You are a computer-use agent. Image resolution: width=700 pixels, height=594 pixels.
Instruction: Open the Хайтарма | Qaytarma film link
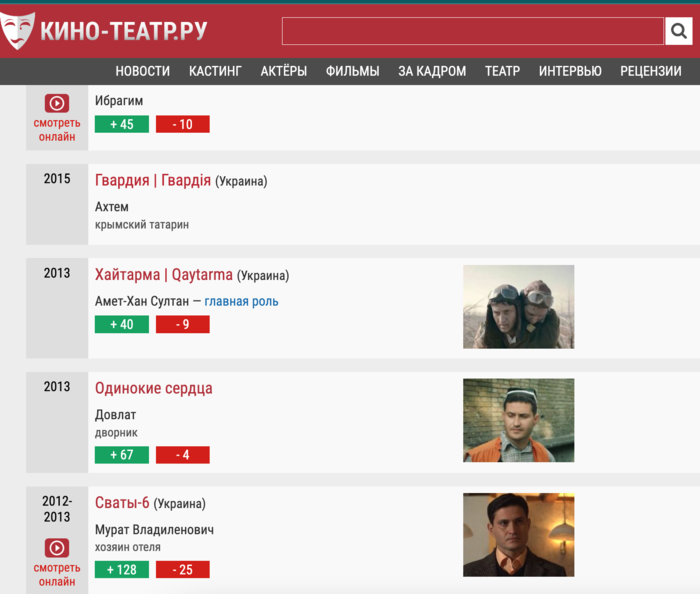163,275
